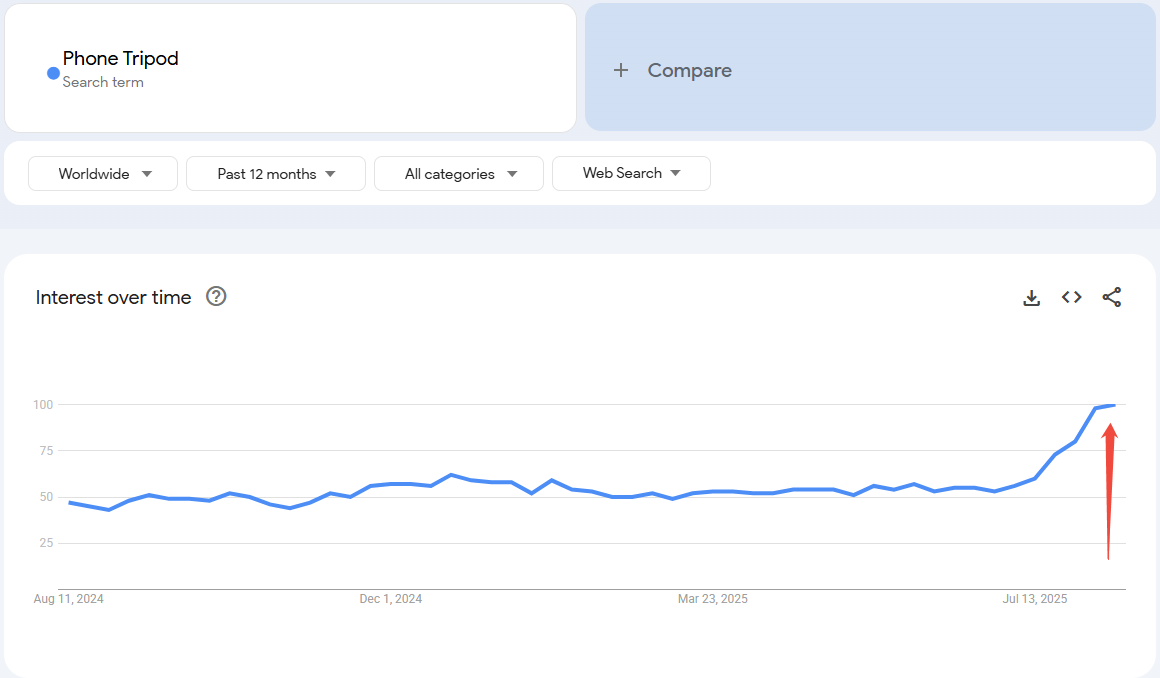This screenshot has width=1160, height=678.
Task: Click the angle brackets icon in chart header
Action: click(1071, 297)
